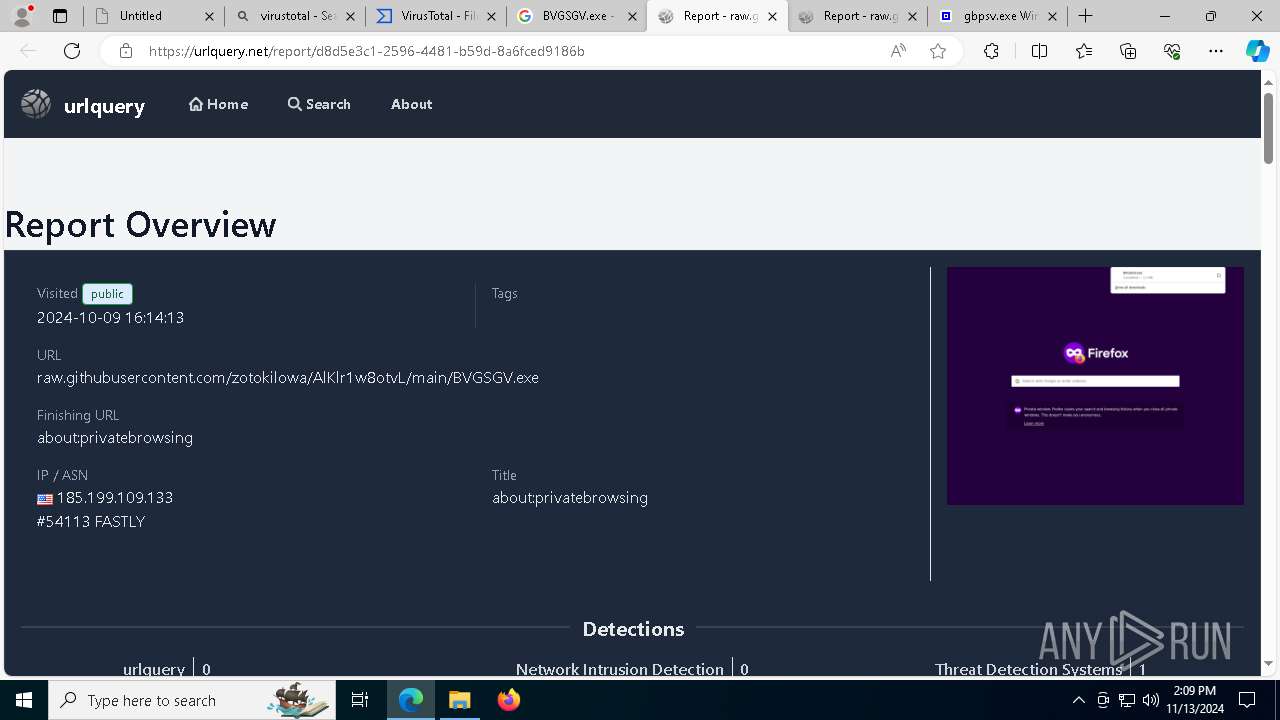
Task: Open the volume control icon
Action: [x=1151, y=700]
